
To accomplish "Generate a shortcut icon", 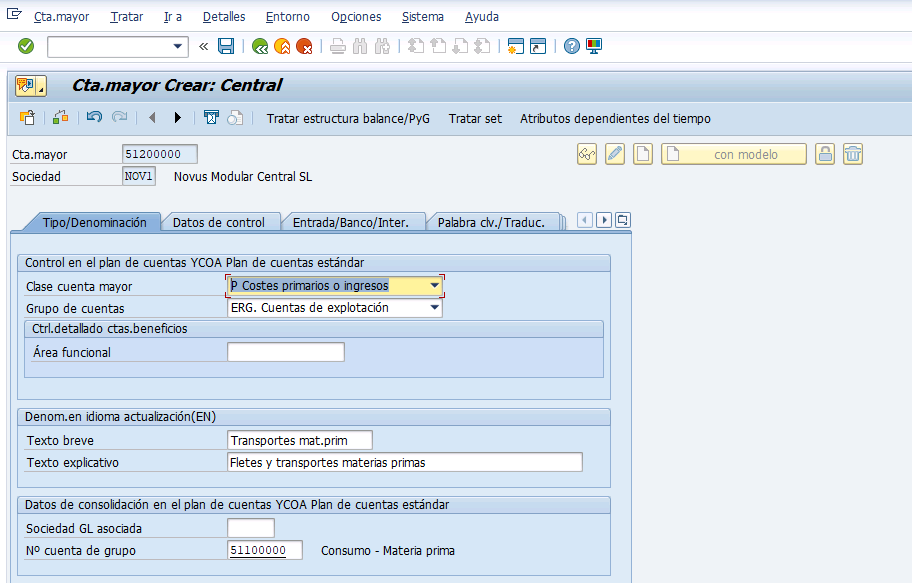I will tap(538, 46).
